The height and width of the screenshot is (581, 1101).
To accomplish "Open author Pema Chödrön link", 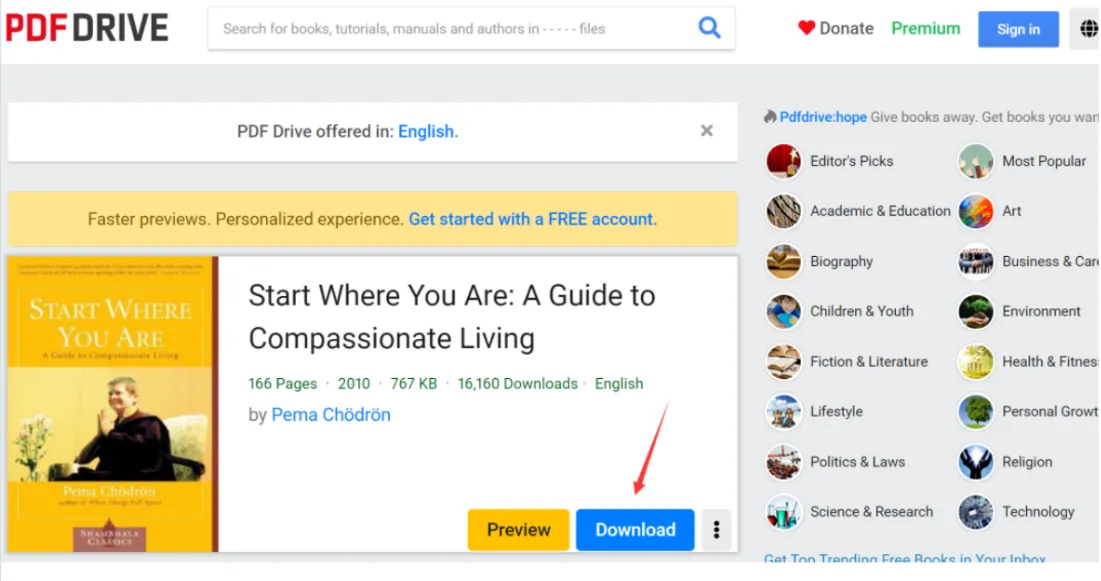I will [331, 414].
